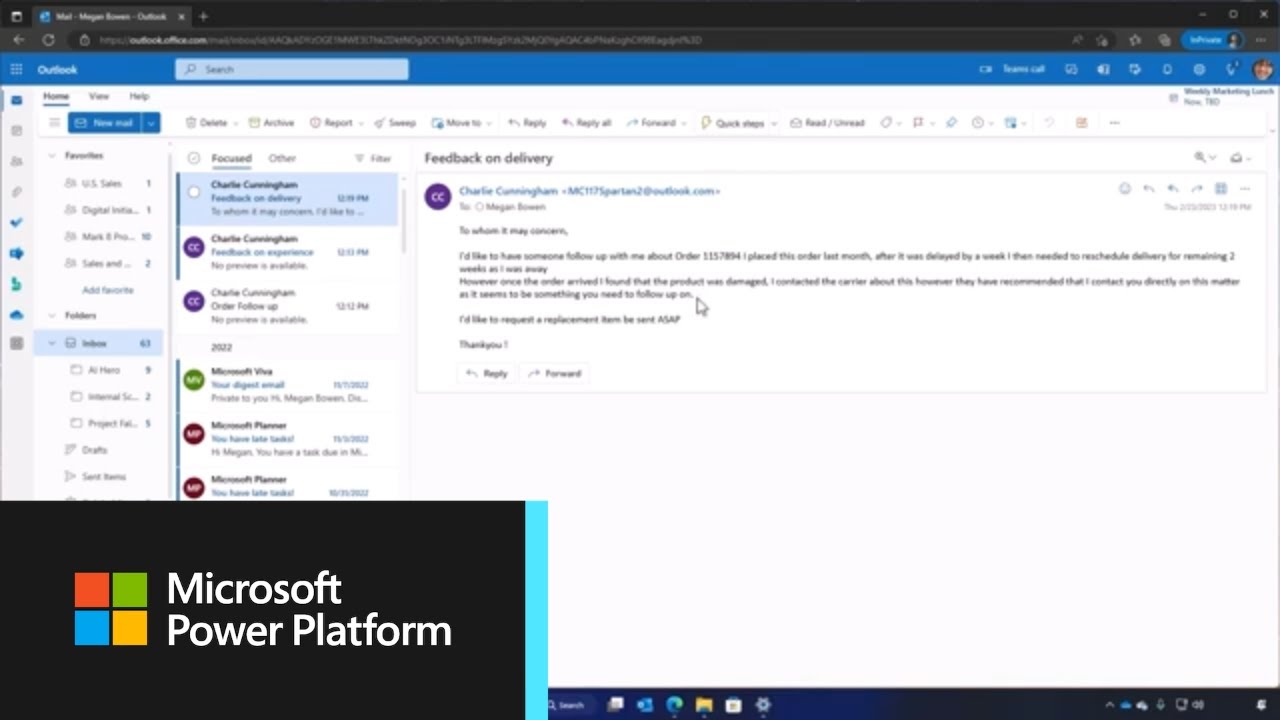1280x720 pixels.
Task: Switch to the Other inbox tab
Action: pyautogui.click(x=282, y=158)
